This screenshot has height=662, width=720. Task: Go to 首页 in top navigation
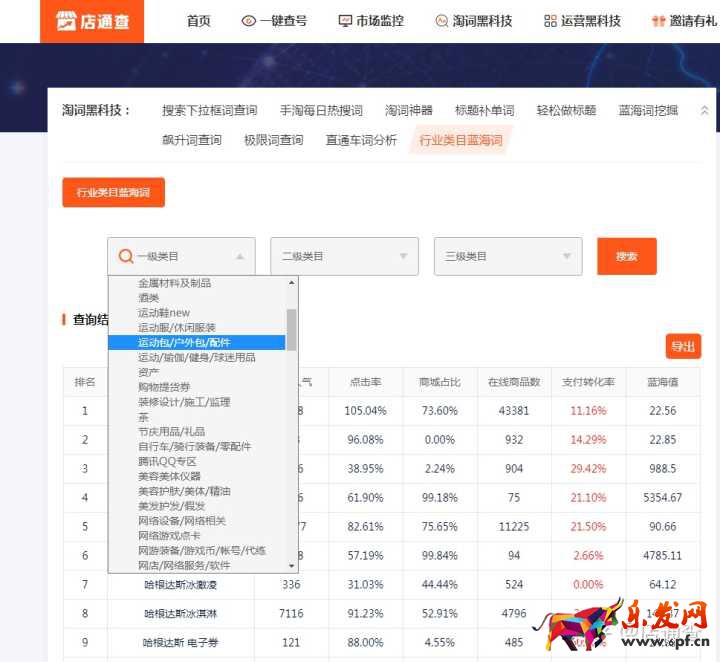[199, 21]
